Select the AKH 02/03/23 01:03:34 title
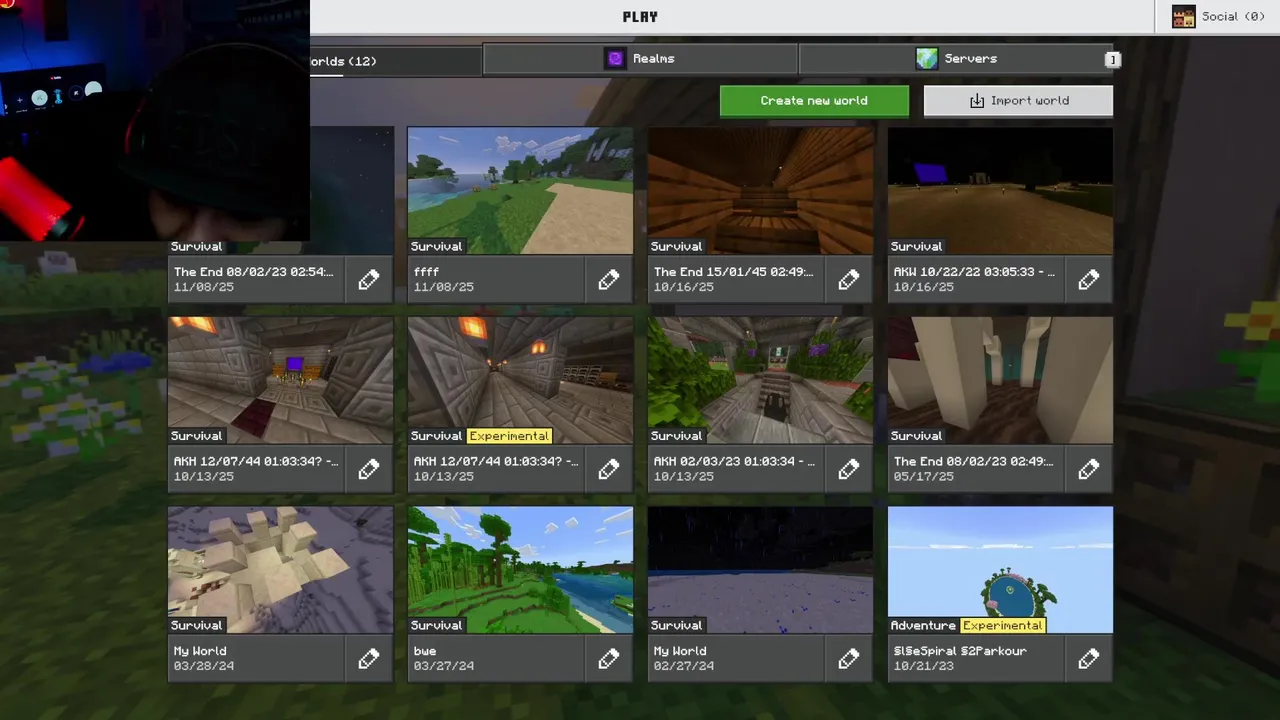Screen dimensions: 1280x720 pos(734,461)
